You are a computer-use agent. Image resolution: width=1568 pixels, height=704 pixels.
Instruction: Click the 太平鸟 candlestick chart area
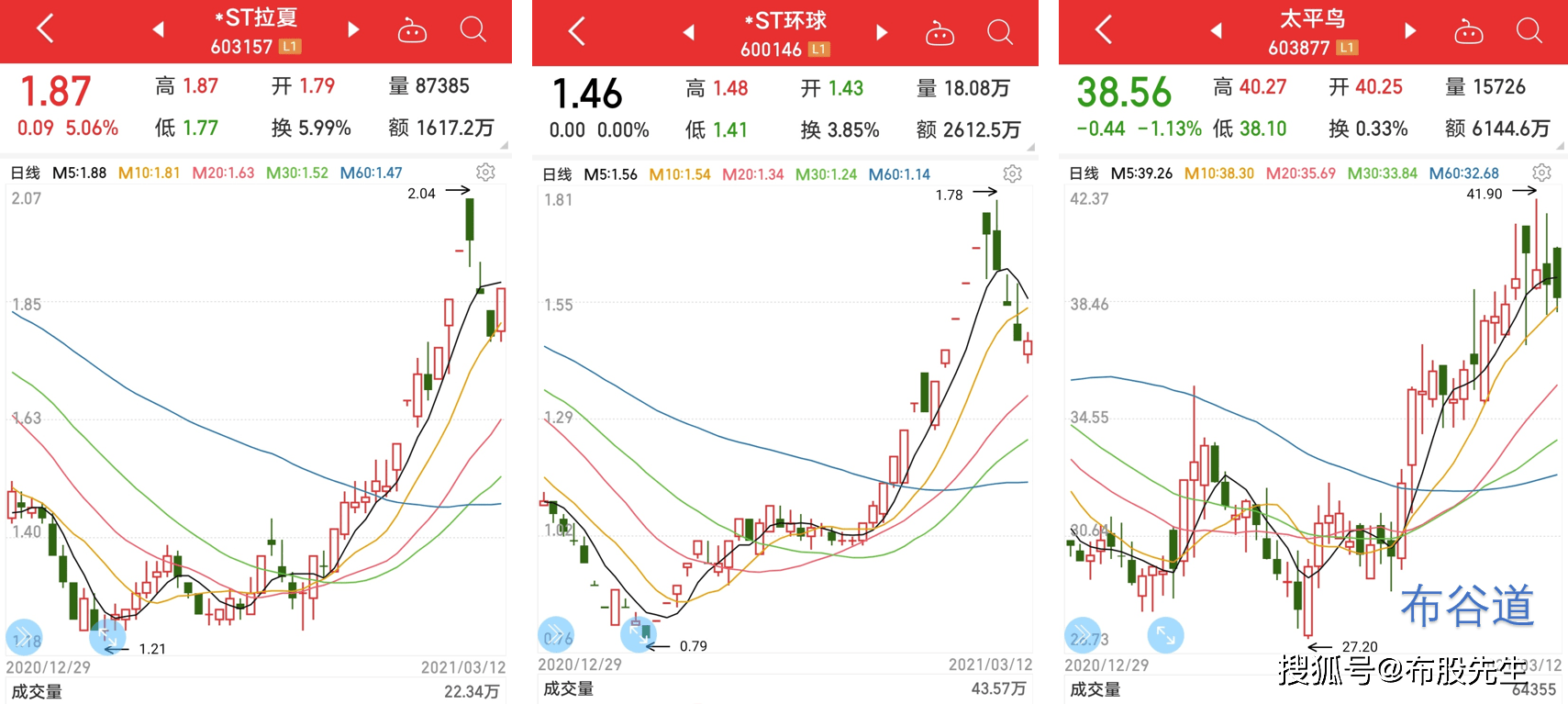pyautogui.click(x=1313, y=419)
